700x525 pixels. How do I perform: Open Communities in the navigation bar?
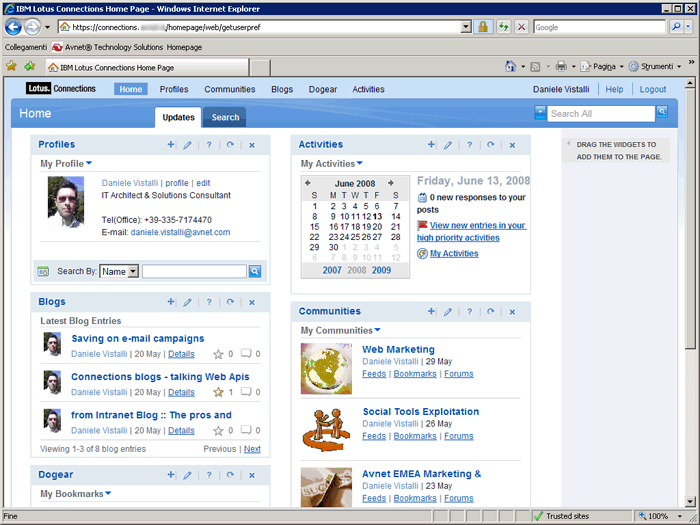coord(230,89)
